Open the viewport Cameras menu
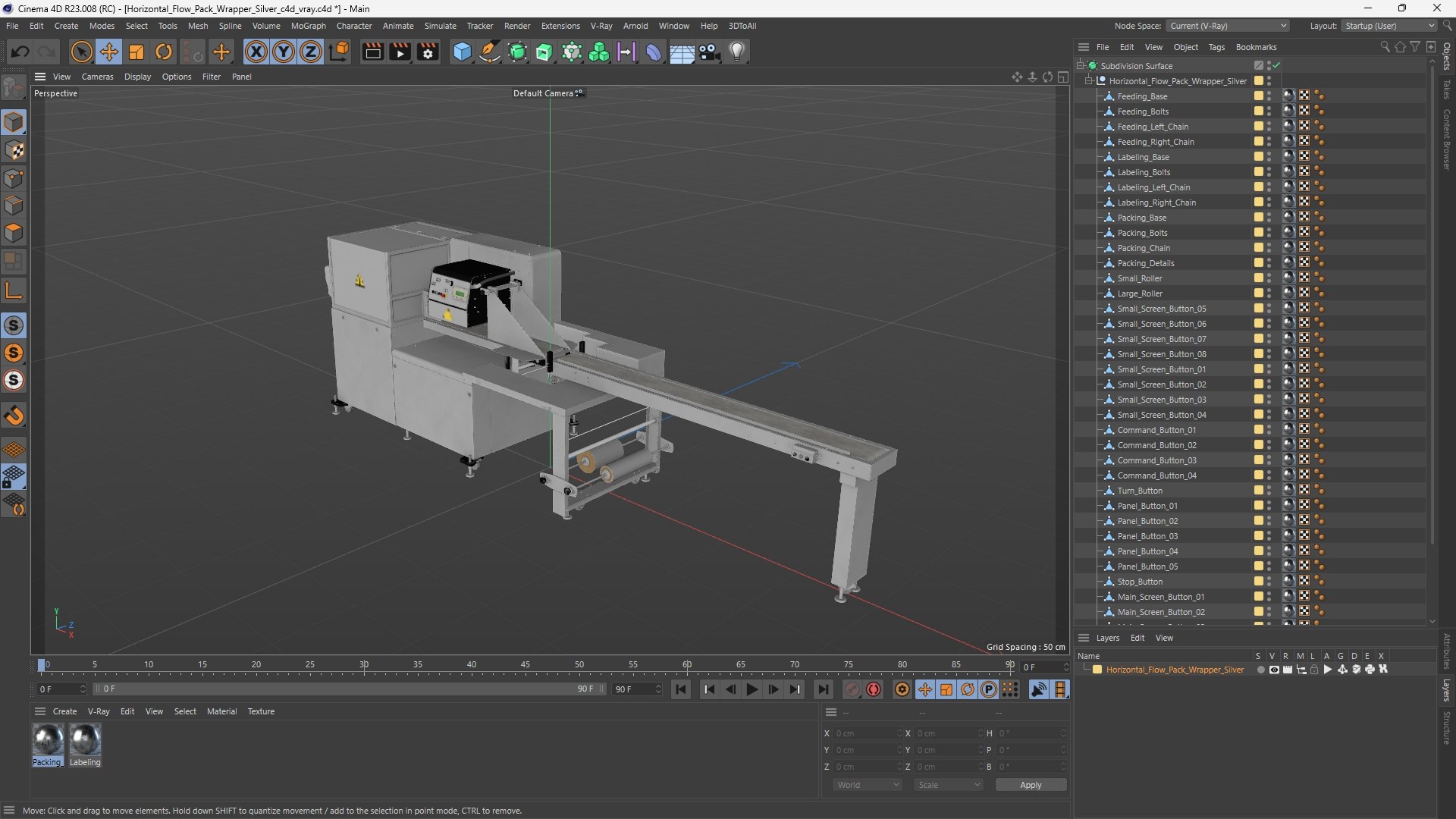The width and height of the screenshot is (1456, 819). 97,77
